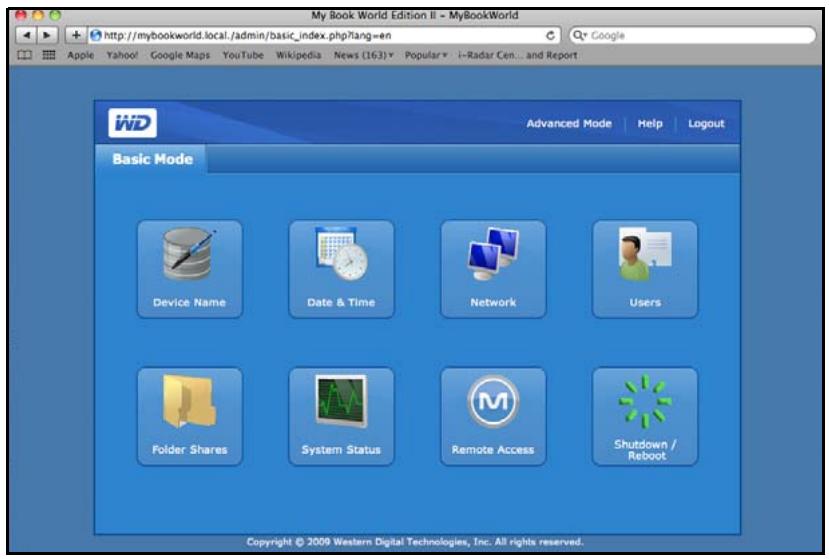Open the Network settings tile

click(493, 269)
